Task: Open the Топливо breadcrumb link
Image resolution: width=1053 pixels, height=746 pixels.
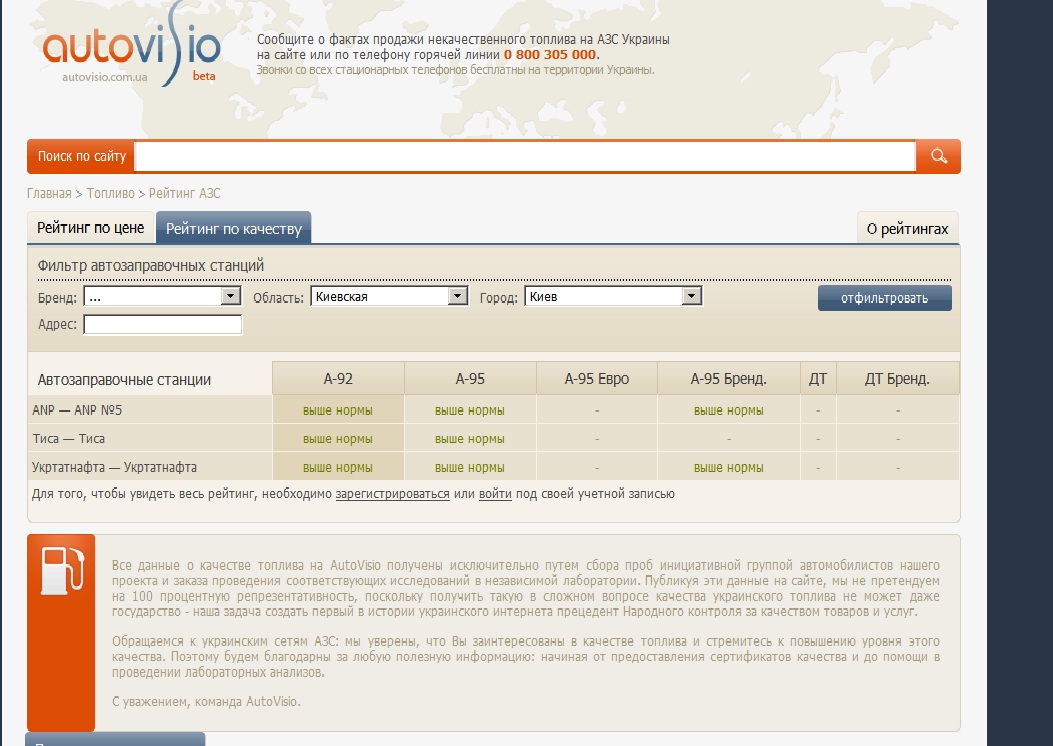Action: coord(110,193)
